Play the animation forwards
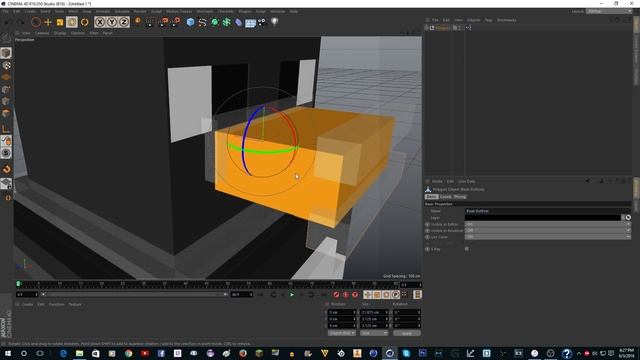The height and width of the screenshot is (360, 640). tap(292, 294)
